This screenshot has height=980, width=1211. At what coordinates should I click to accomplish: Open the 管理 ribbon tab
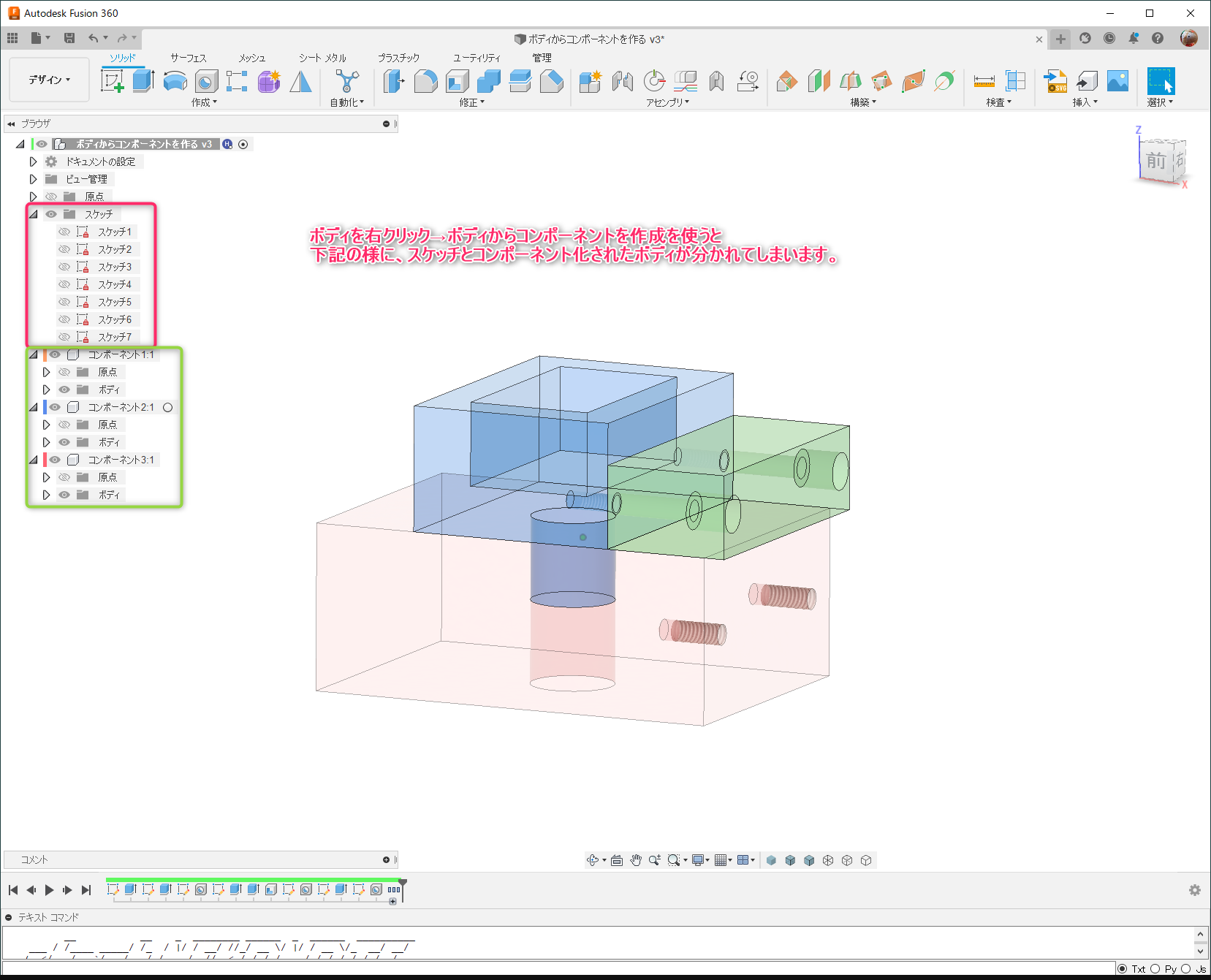pos(543,57)
